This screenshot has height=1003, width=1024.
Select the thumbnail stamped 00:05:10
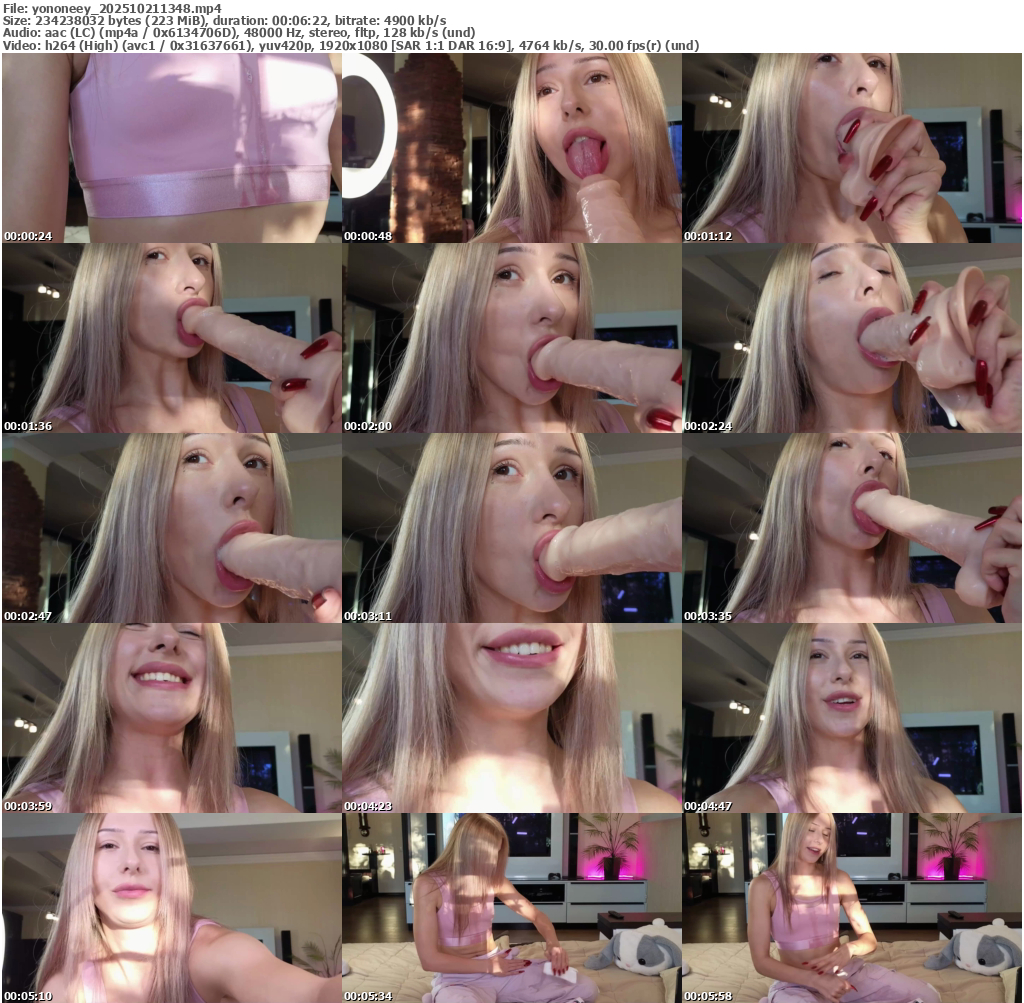(x=172, y=908)
